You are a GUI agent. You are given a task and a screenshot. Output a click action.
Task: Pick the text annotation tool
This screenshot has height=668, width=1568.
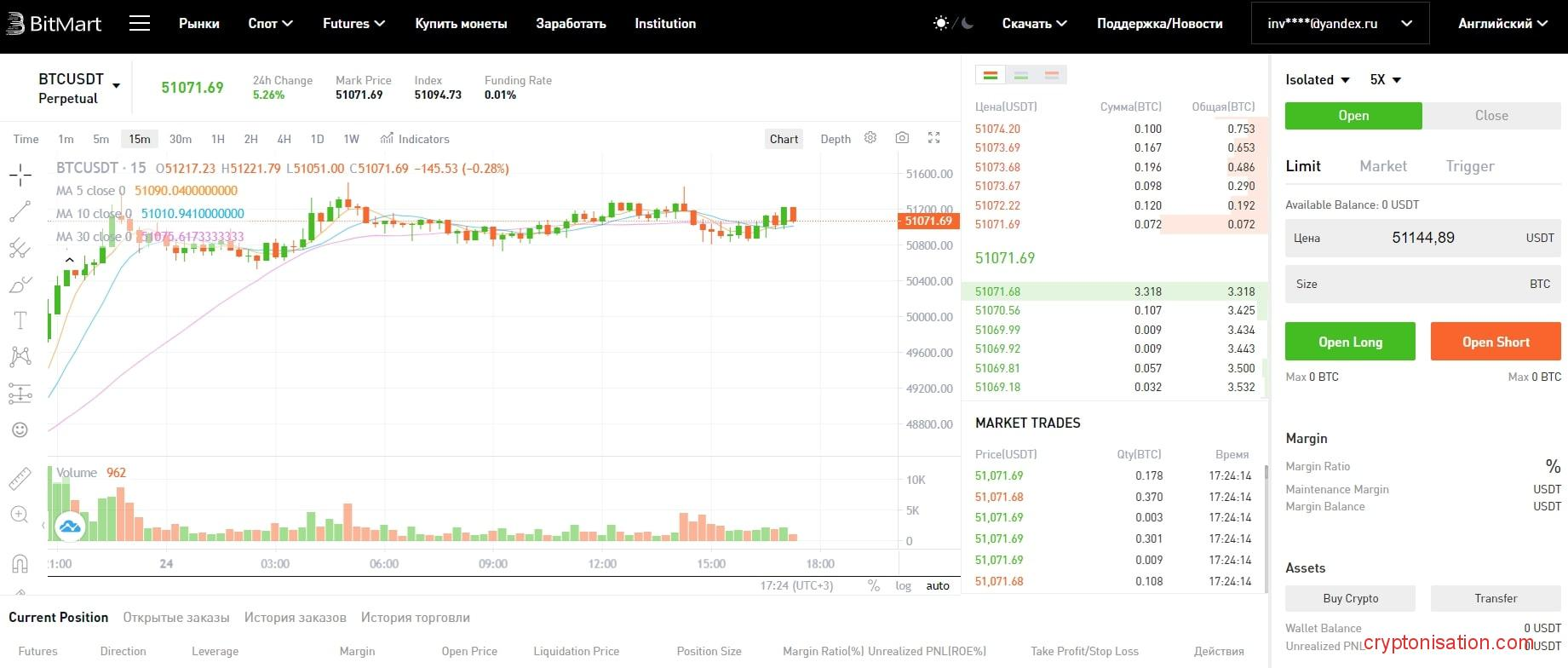pos(20,320)
